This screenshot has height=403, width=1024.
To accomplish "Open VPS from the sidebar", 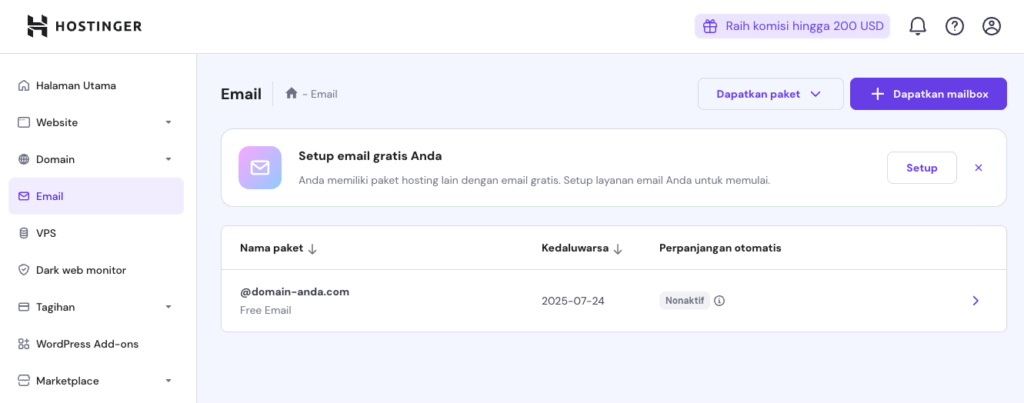I will 46,233.
